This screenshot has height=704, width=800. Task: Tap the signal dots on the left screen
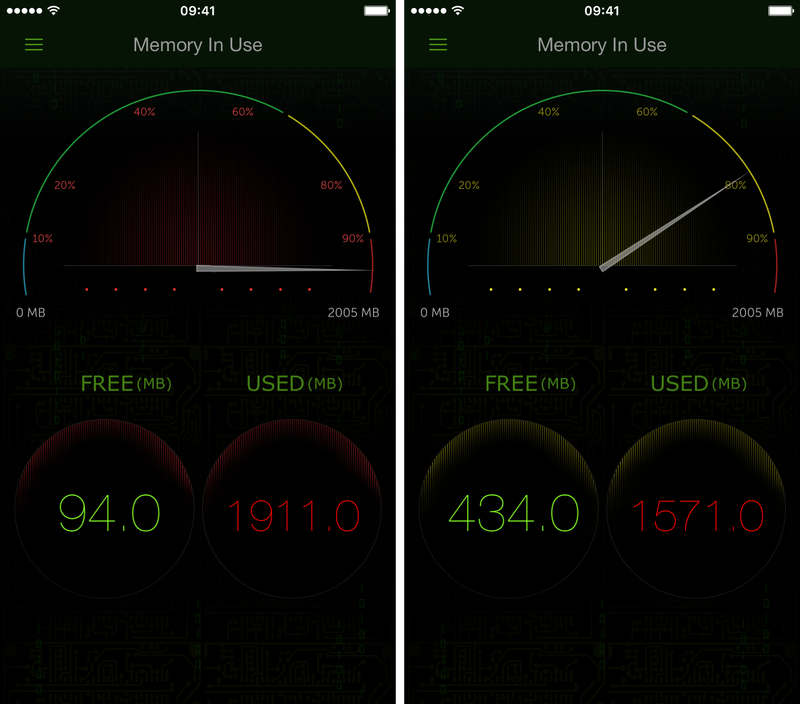tap(24, 11)
